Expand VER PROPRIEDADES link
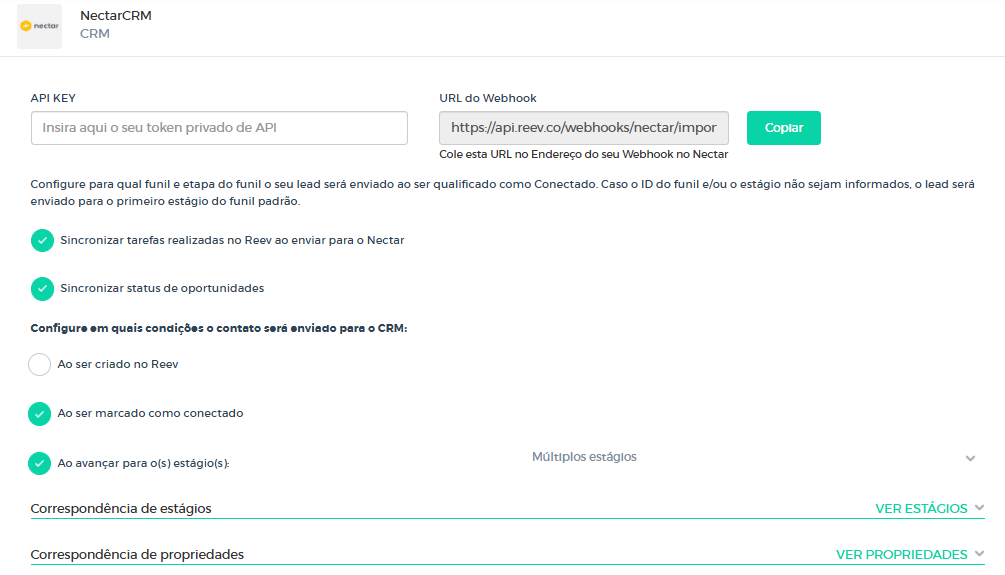Image resolution: width=1005 pixels, height=575 pixels. click(901, 554)
